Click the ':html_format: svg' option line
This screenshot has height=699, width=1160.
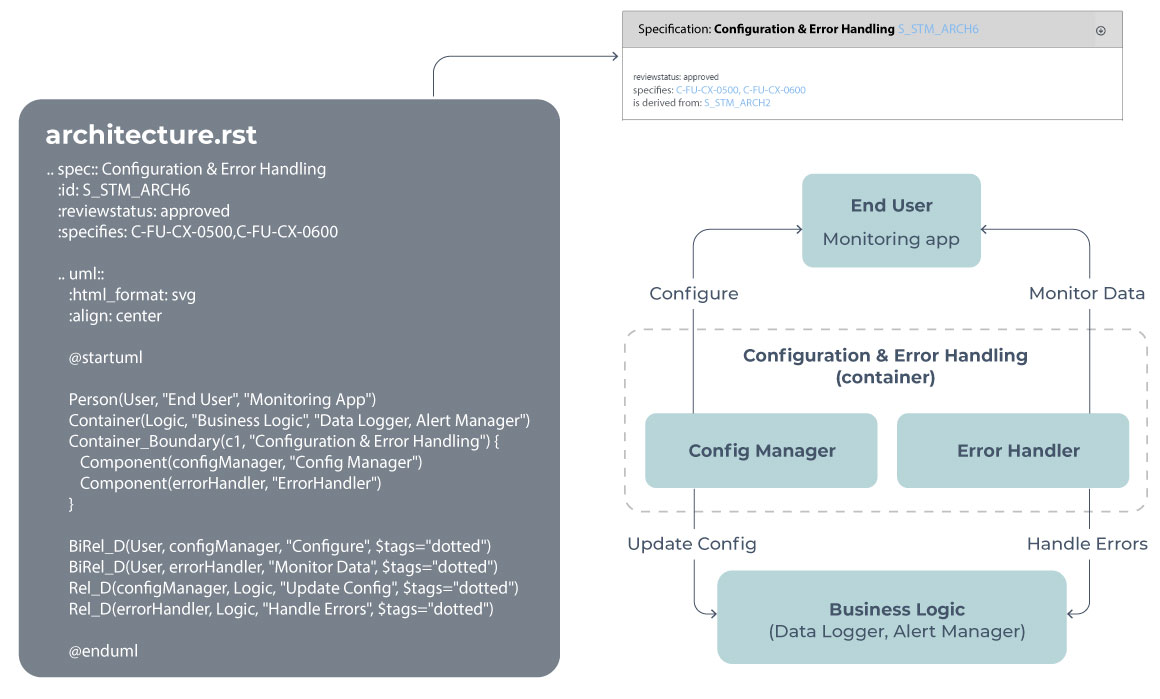pos(132,295)
